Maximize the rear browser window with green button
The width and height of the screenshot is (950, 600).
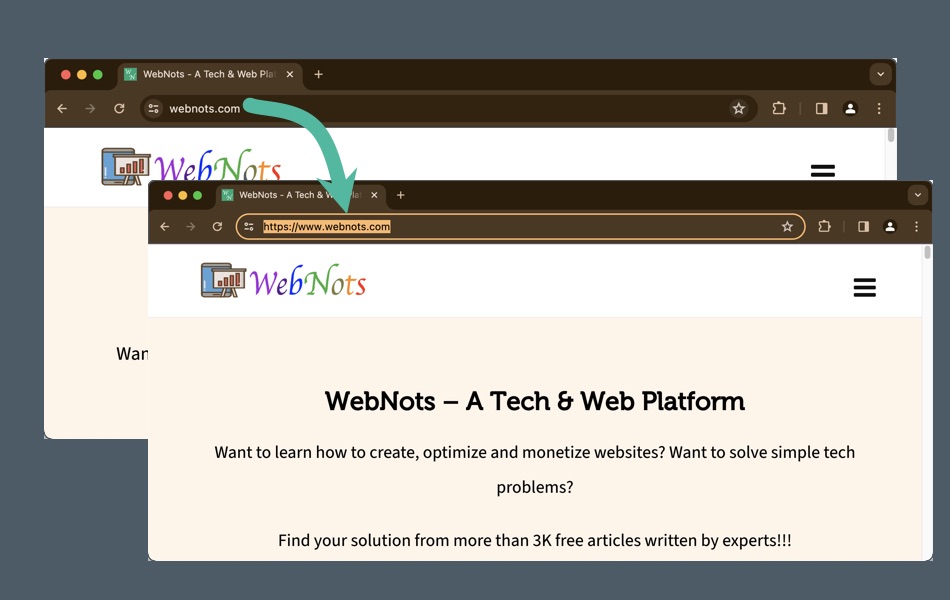point(98,75)
